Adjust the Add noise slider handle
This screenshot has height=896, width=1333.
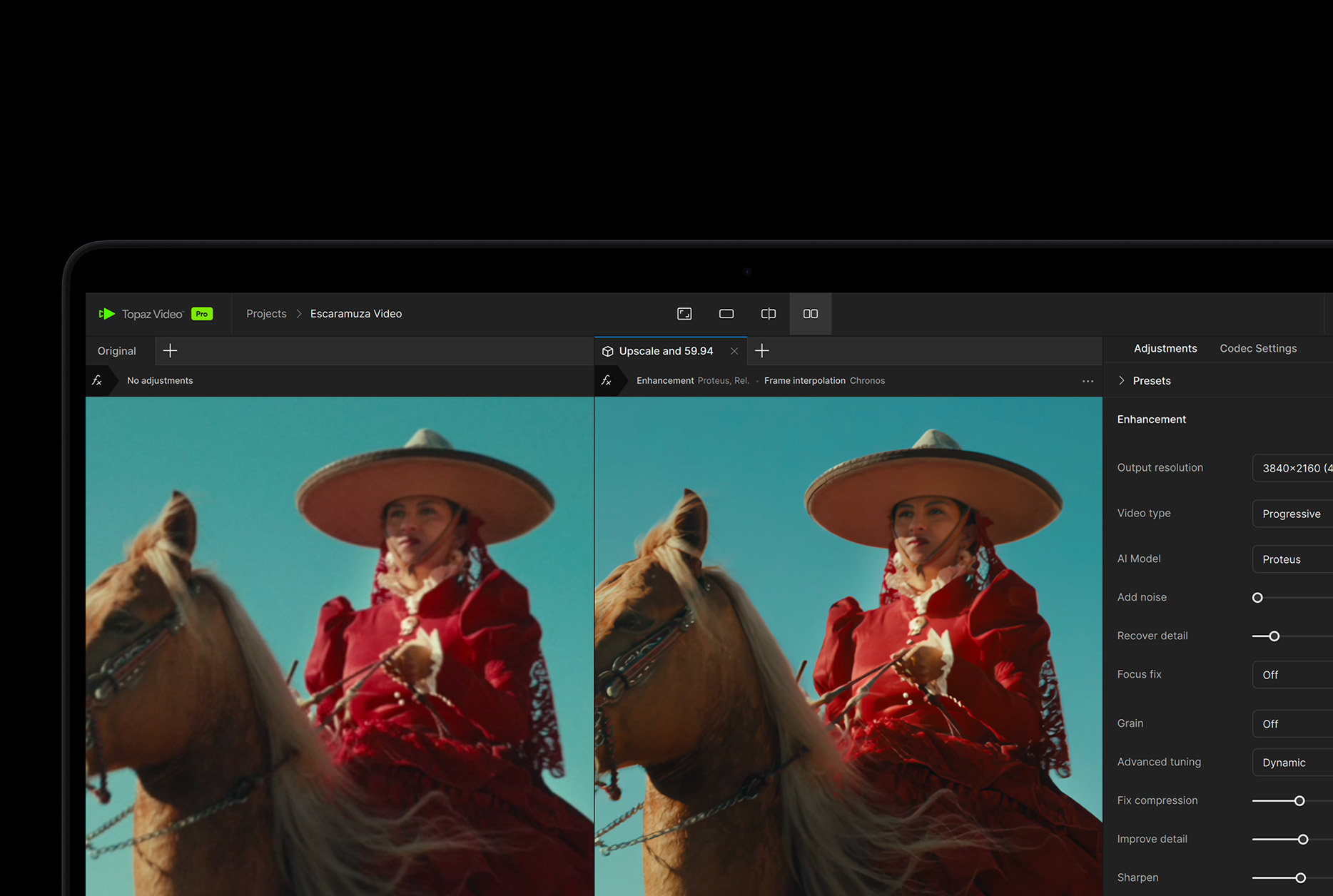1257,598
